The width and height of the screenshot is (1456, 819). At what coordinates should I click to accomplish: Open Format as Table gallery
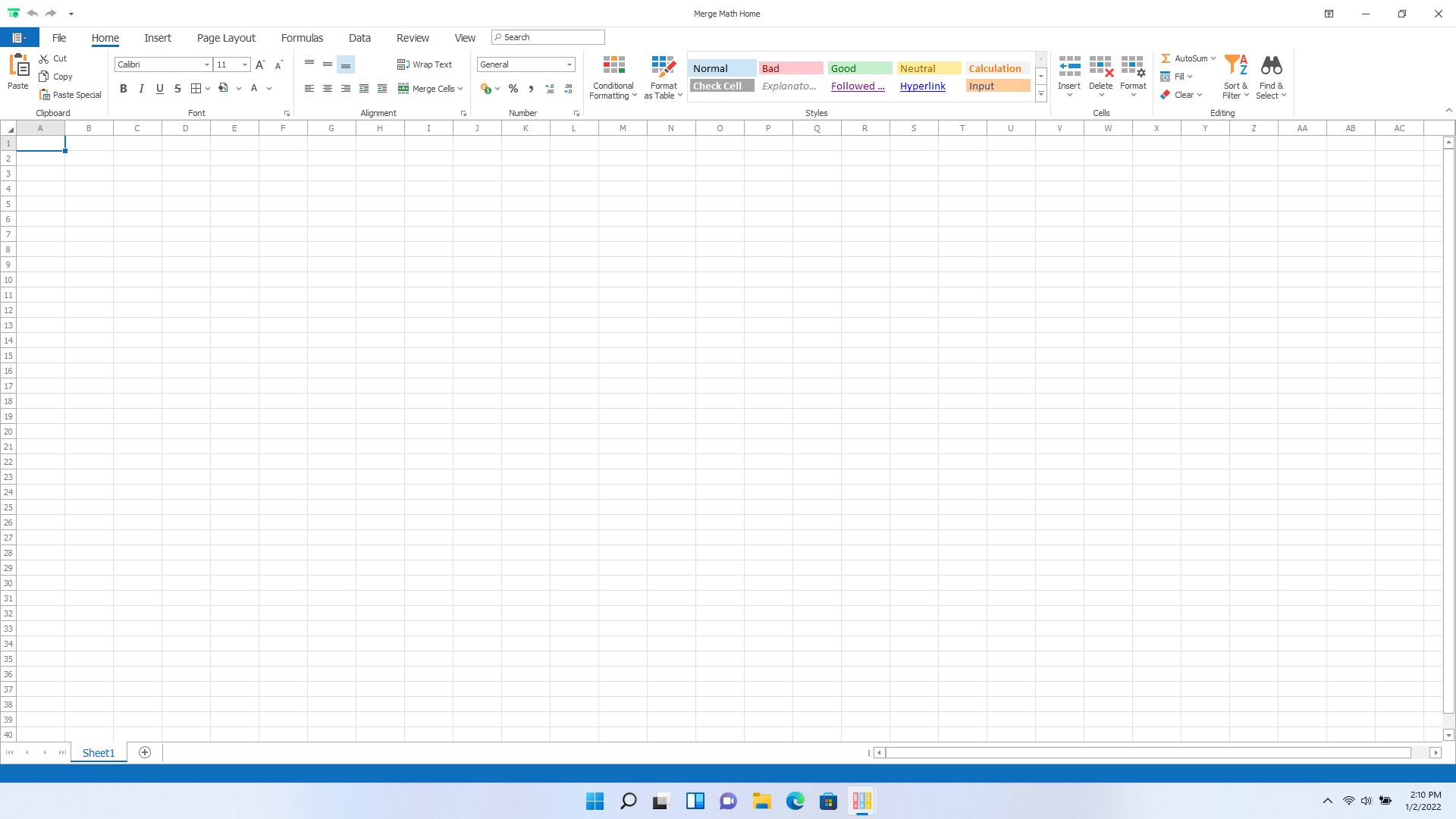pos(664,77)
